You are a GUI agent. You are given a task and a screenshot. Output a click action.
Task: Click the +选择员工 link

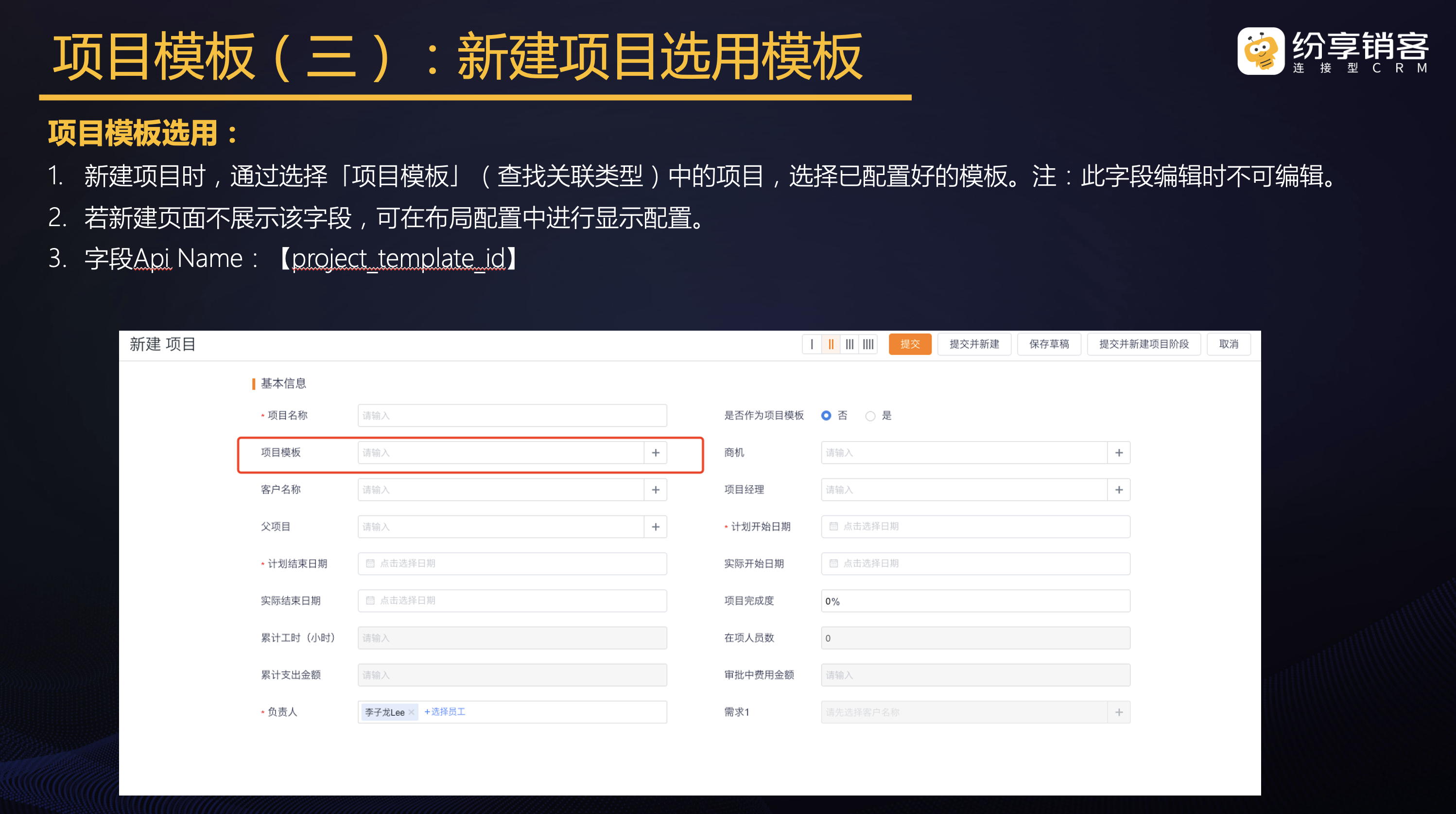coord(445,711)
